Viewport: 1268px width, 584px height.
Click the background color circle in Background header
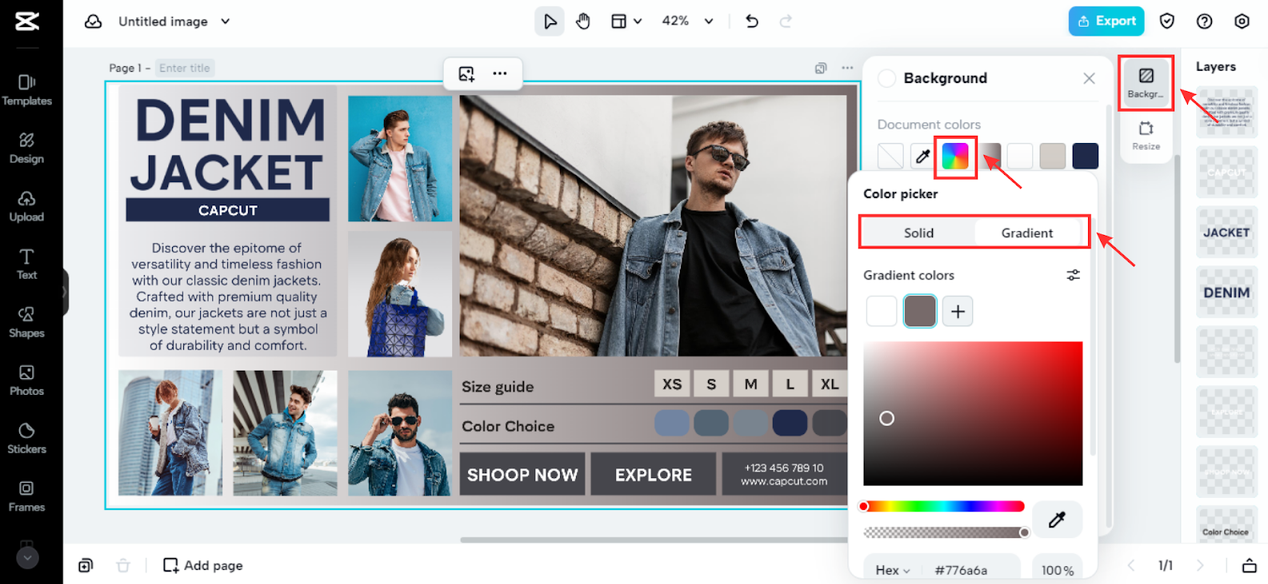click(x=886, y=78)
